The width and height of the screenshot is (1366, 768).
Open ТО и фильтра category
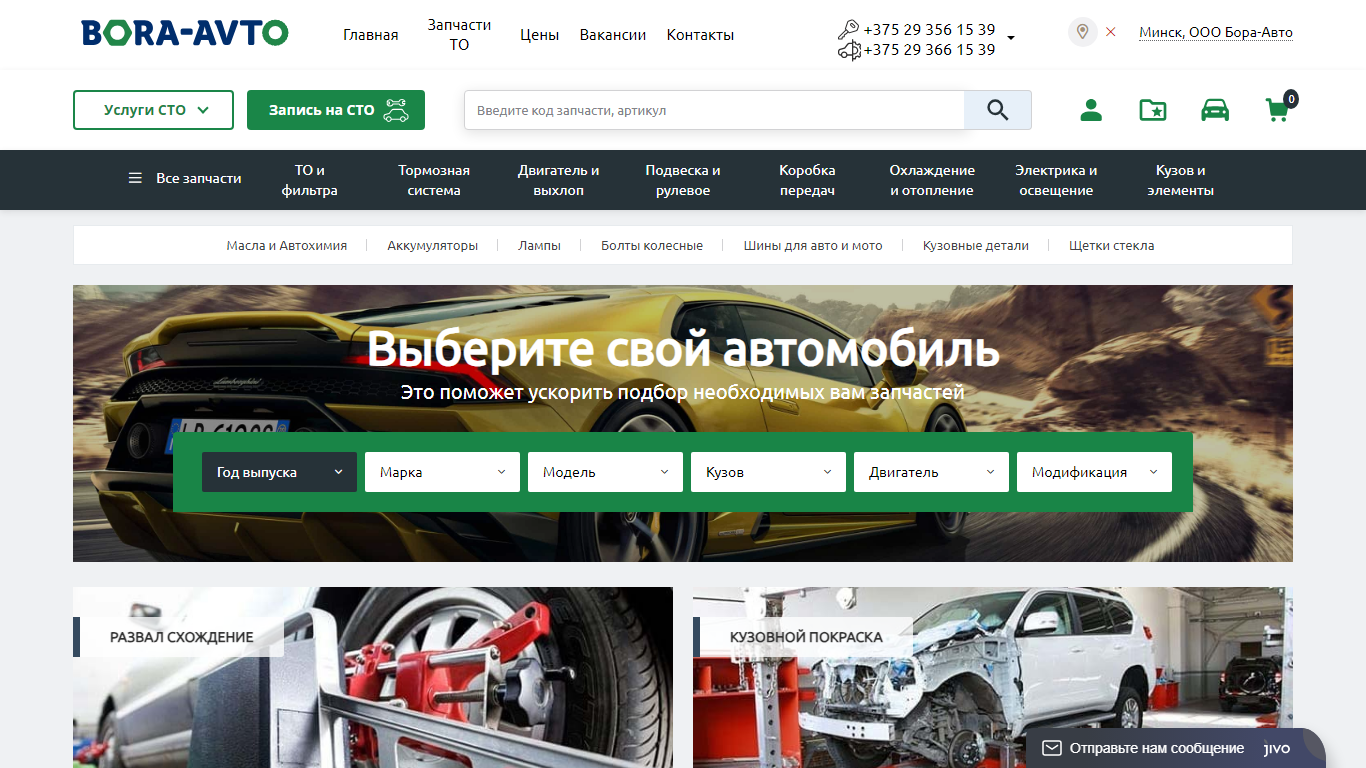310,180
